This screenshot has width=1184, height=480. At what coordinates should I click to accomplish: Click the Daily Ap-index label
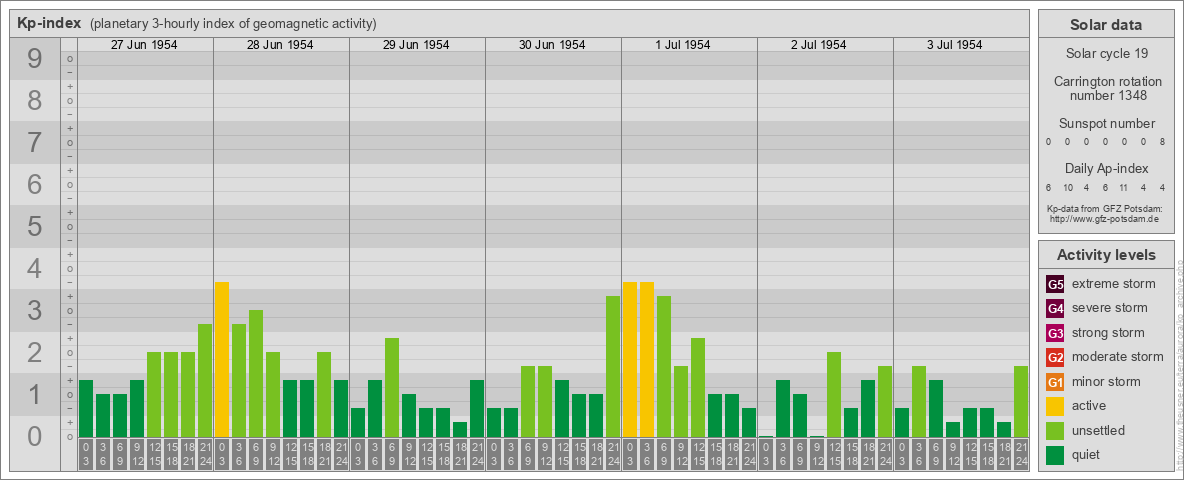(x=1106, y=168)
